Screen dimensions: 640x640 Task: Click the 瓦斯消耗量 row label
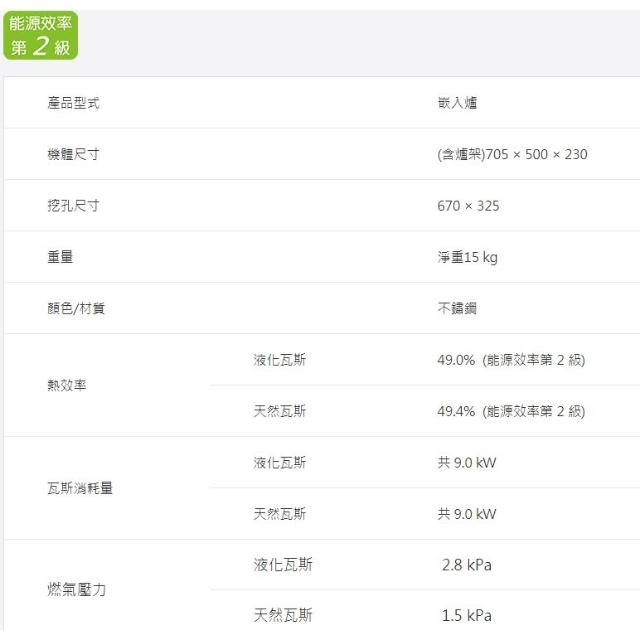pos(80,488)
